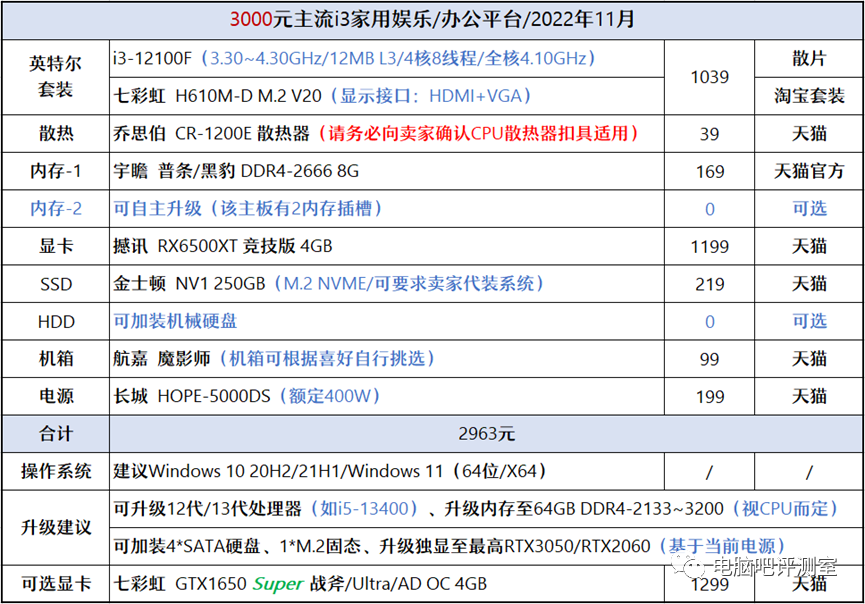Screen dimensions: 865x604
Task: Select the "0" price in HDD row
Action: click(x=709, y=322)
